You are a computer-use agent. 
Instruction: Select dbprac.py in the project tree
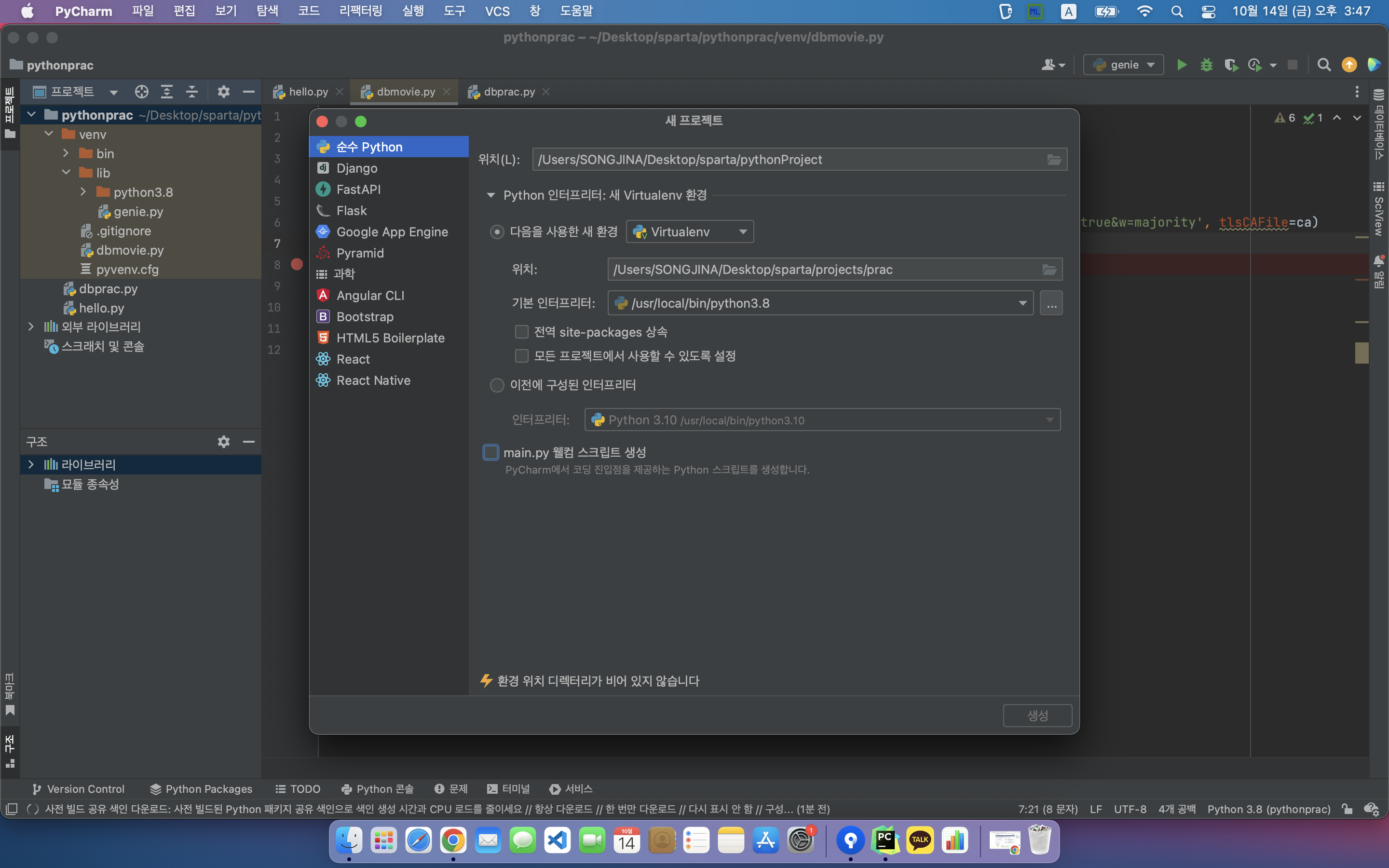108,289
